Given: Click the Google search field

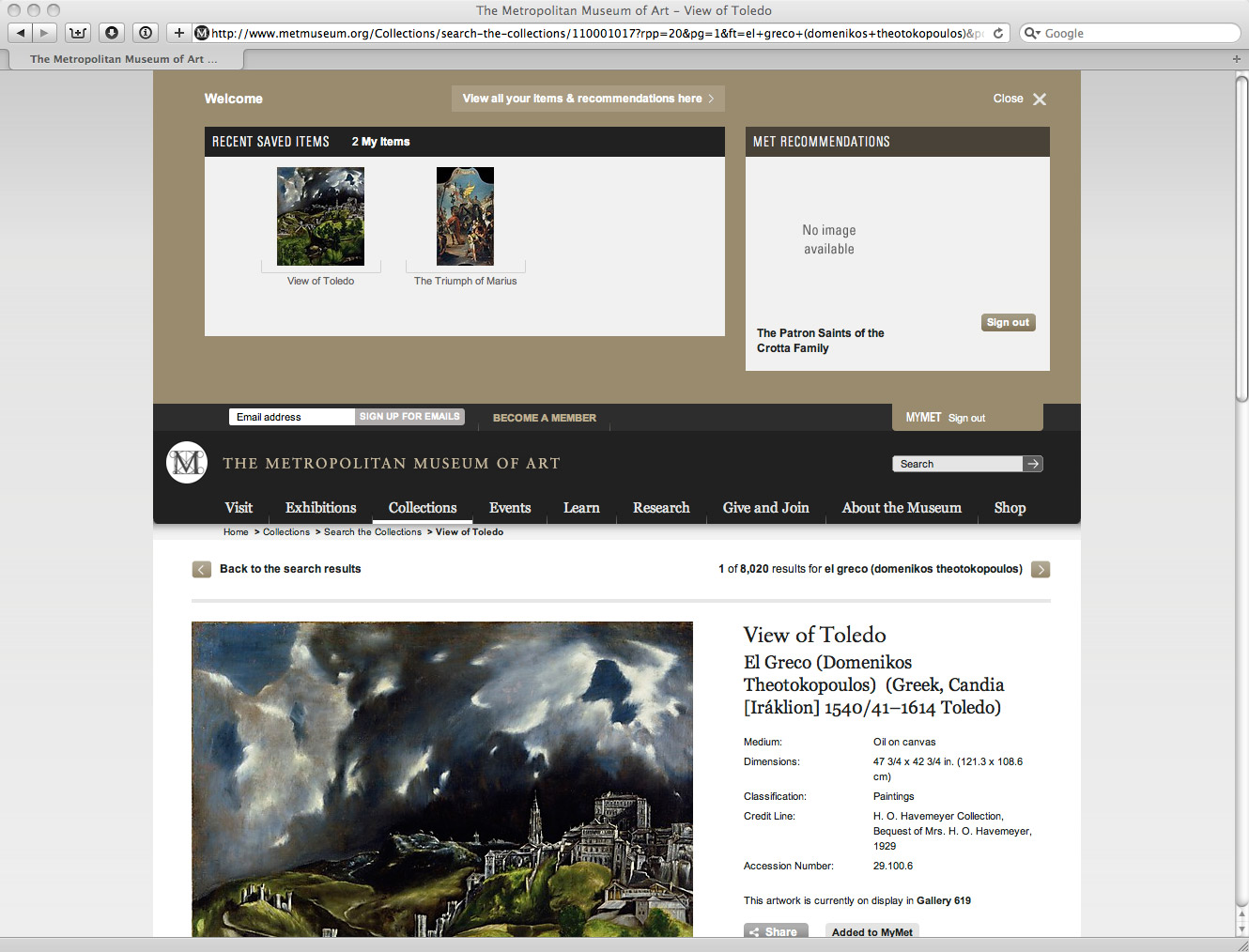Looking at the screenshot, I should 1130,33.
